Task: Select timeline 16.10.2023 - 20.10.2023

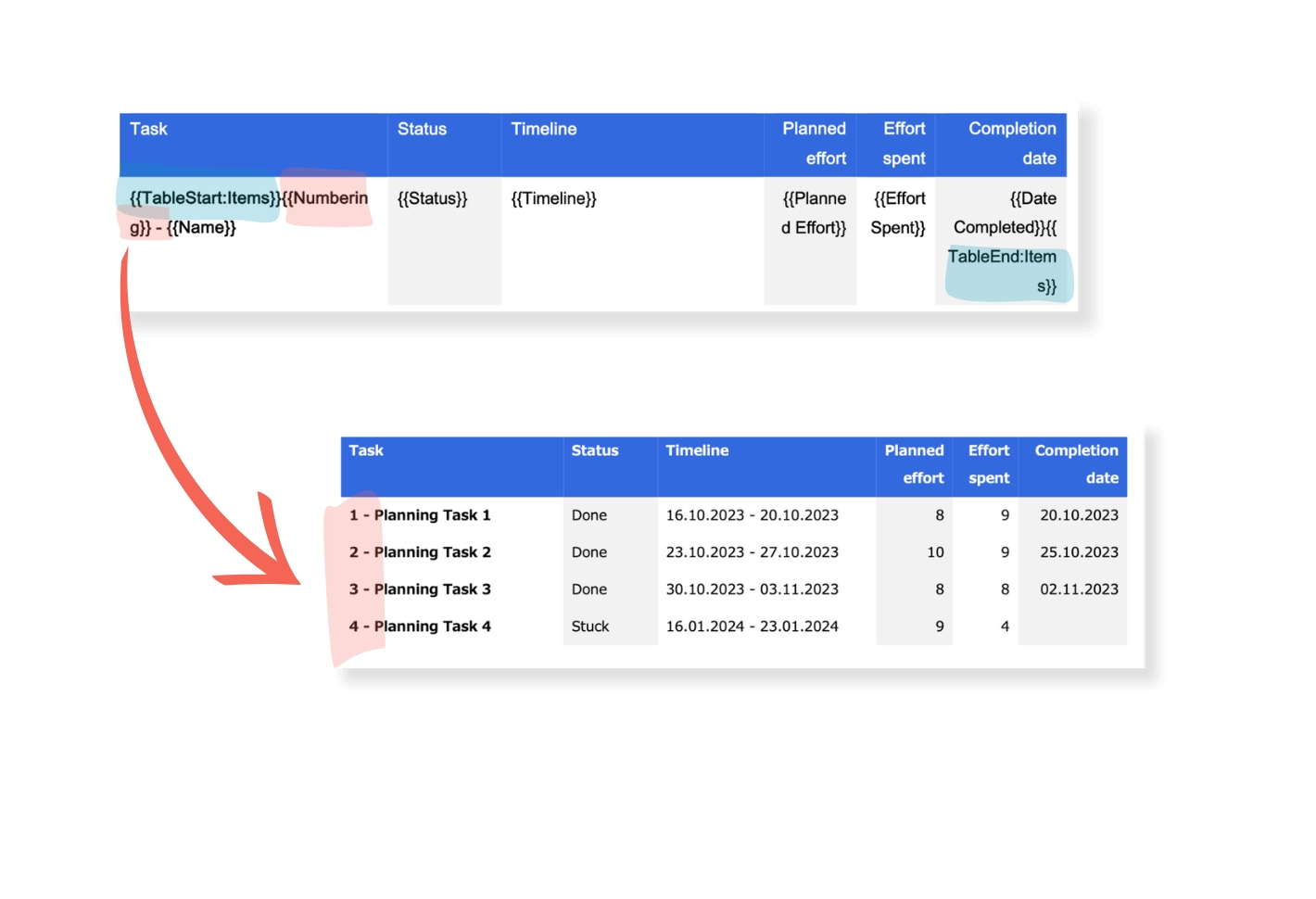Action: point(752,515)
